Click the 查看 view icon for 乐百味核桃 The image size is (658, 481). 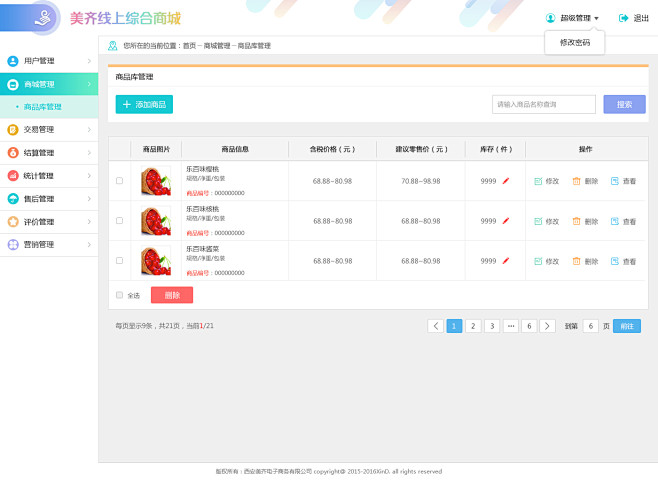(615, 221)
